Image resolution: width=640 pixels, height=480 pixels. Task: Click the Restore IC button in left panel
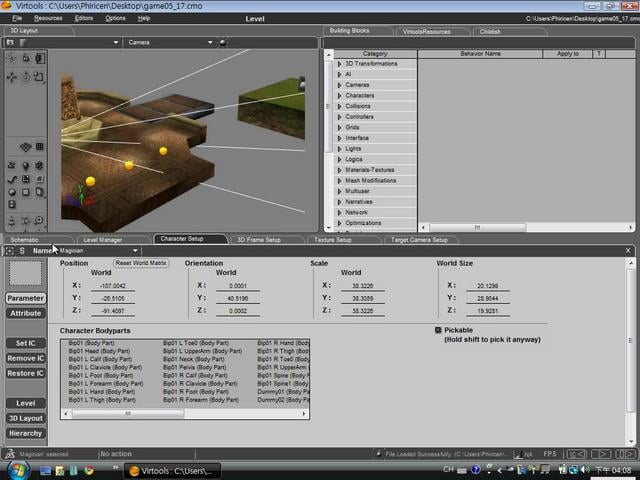coord(26,373)
